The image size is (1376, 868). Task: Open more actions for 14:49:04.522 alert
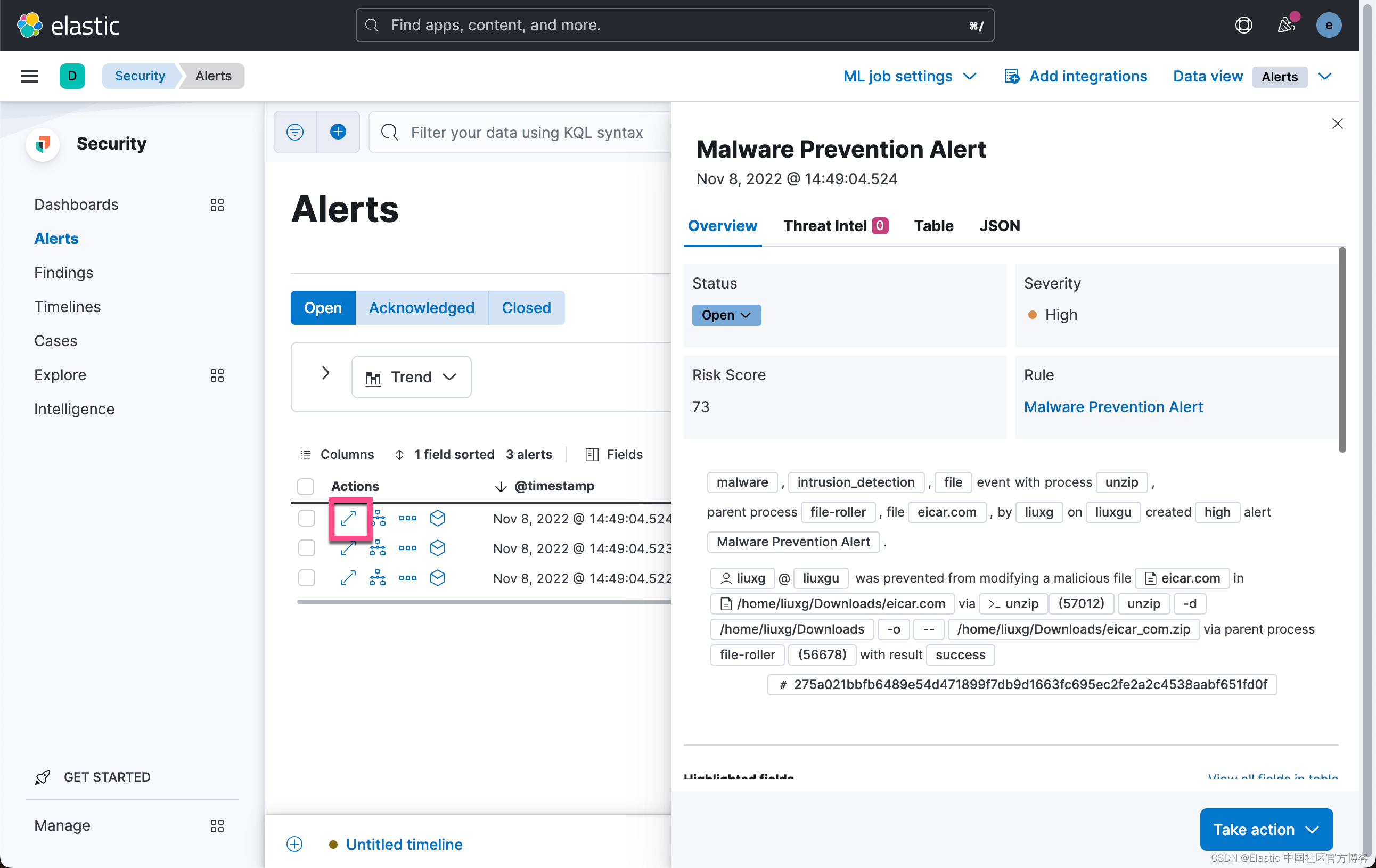pos(407,578)
